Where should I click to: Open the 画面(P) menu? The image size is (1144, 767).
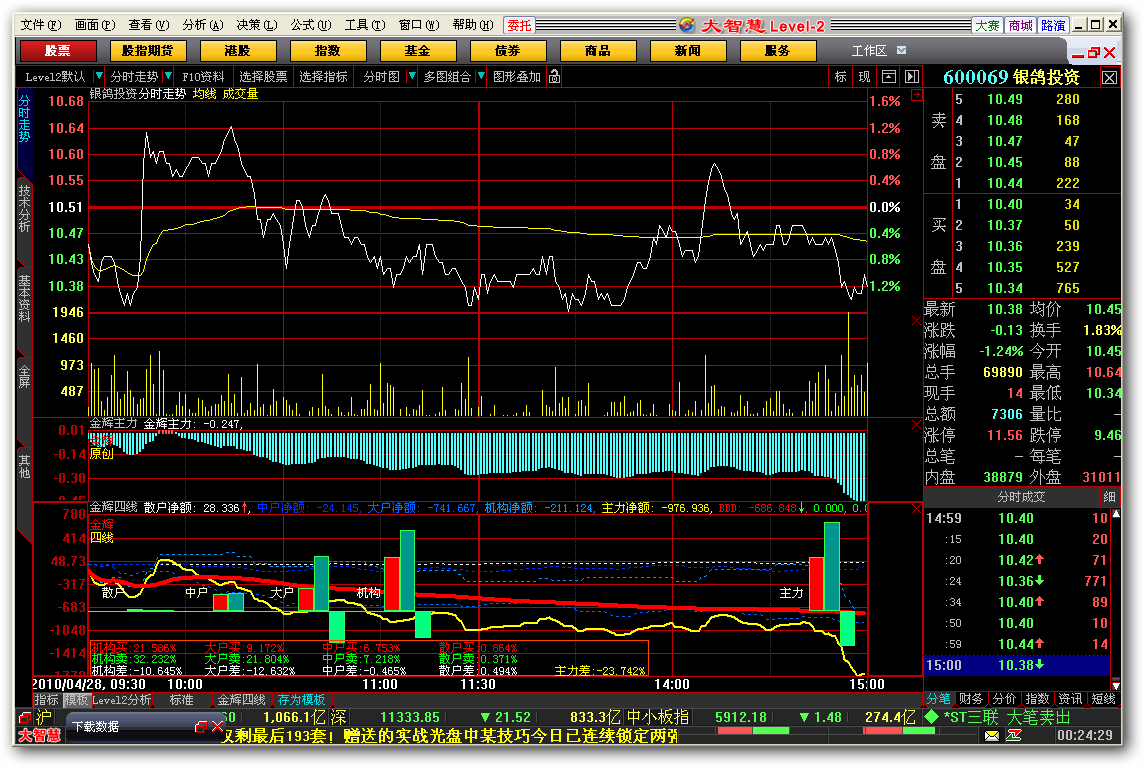95,25
